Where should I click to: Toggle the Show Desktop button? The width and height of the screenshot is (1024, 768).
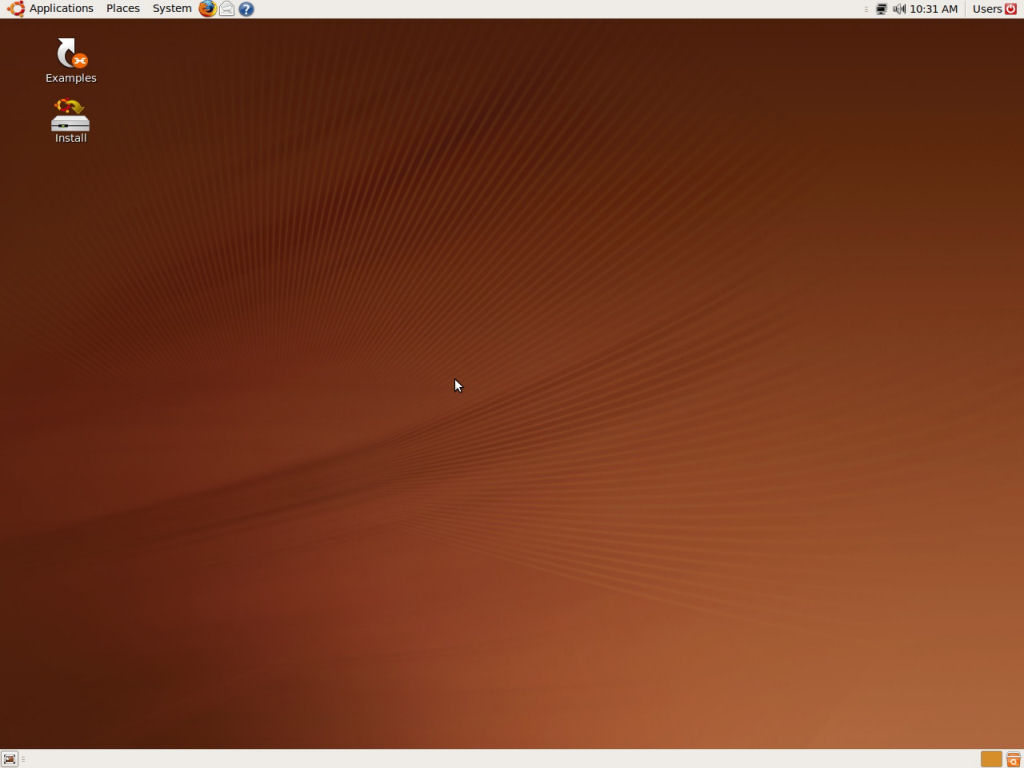click(10, 759)
